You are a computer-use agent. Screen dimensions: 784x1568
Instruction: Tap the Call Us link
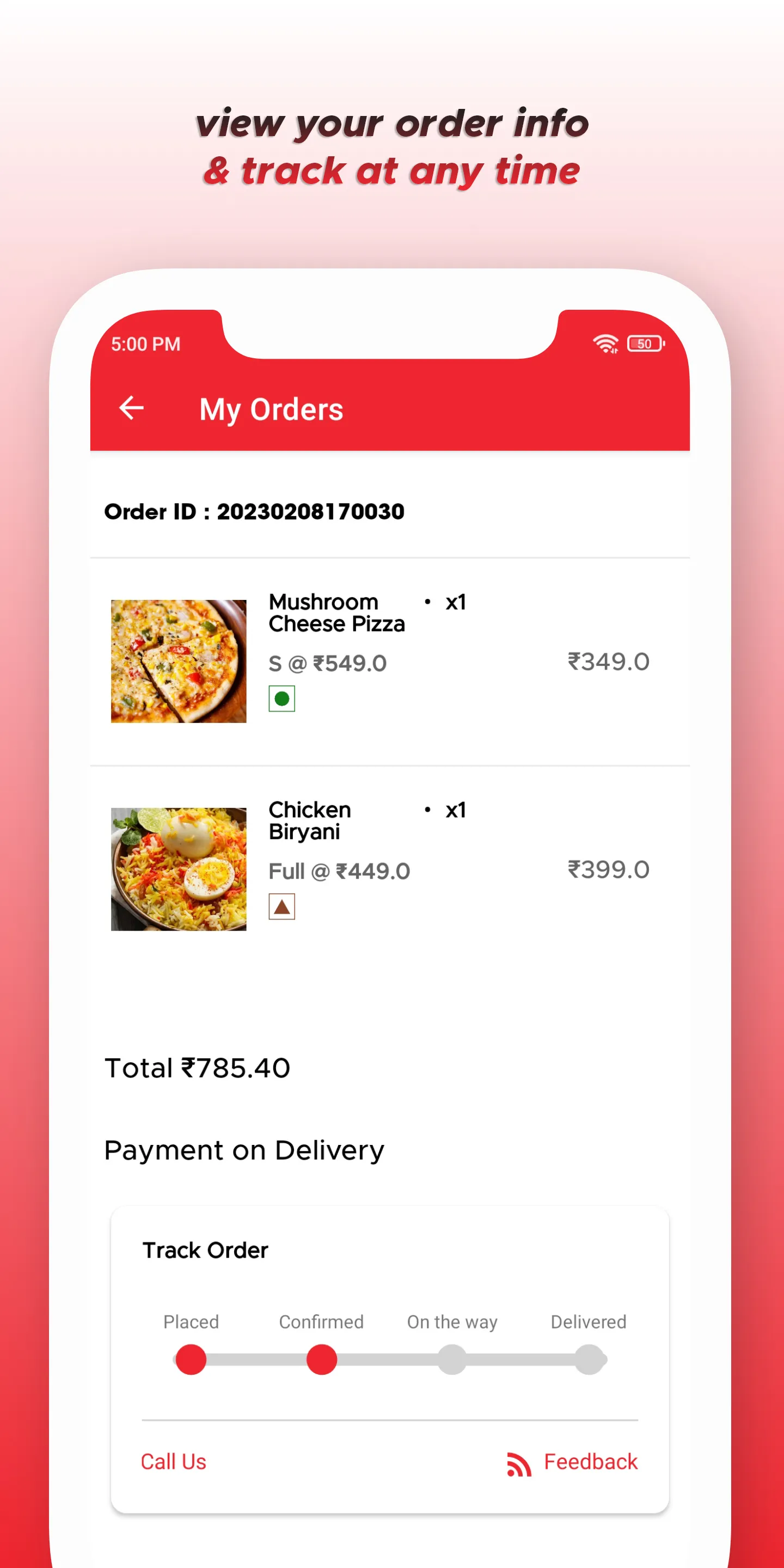pos(174,1461)
